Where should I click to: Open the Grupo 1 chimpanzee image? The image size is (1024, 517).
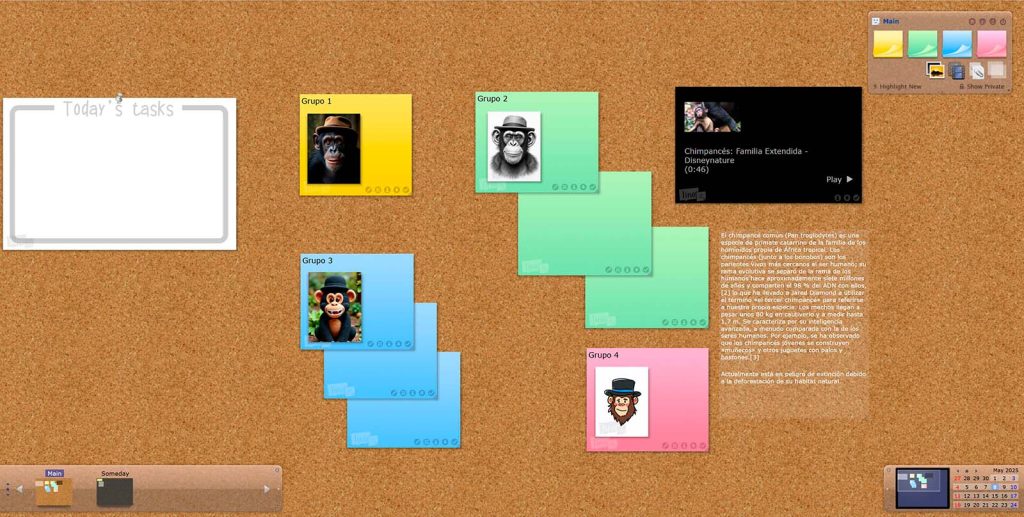333,149
